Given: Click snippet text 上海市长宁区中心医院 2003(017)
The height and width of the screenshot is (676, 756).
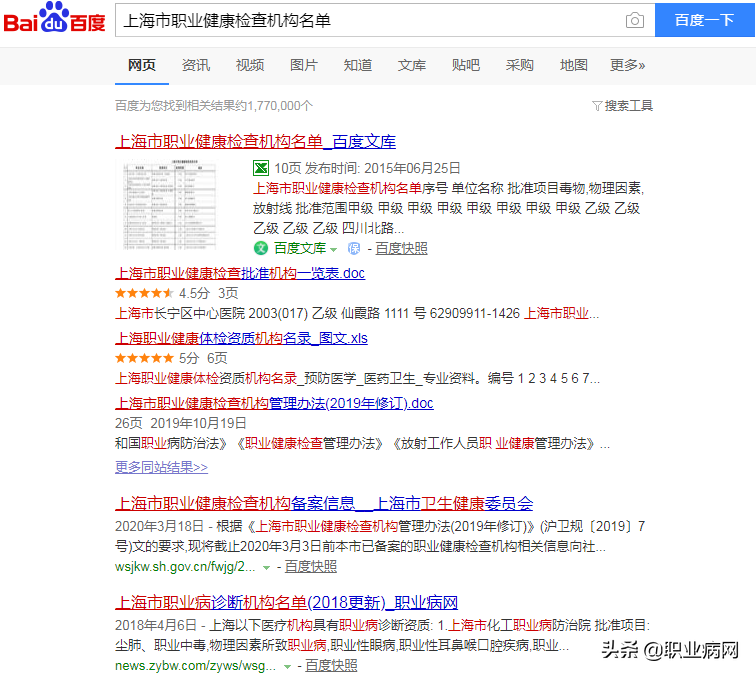Looking at the screenshot, I should coord(211,314).
